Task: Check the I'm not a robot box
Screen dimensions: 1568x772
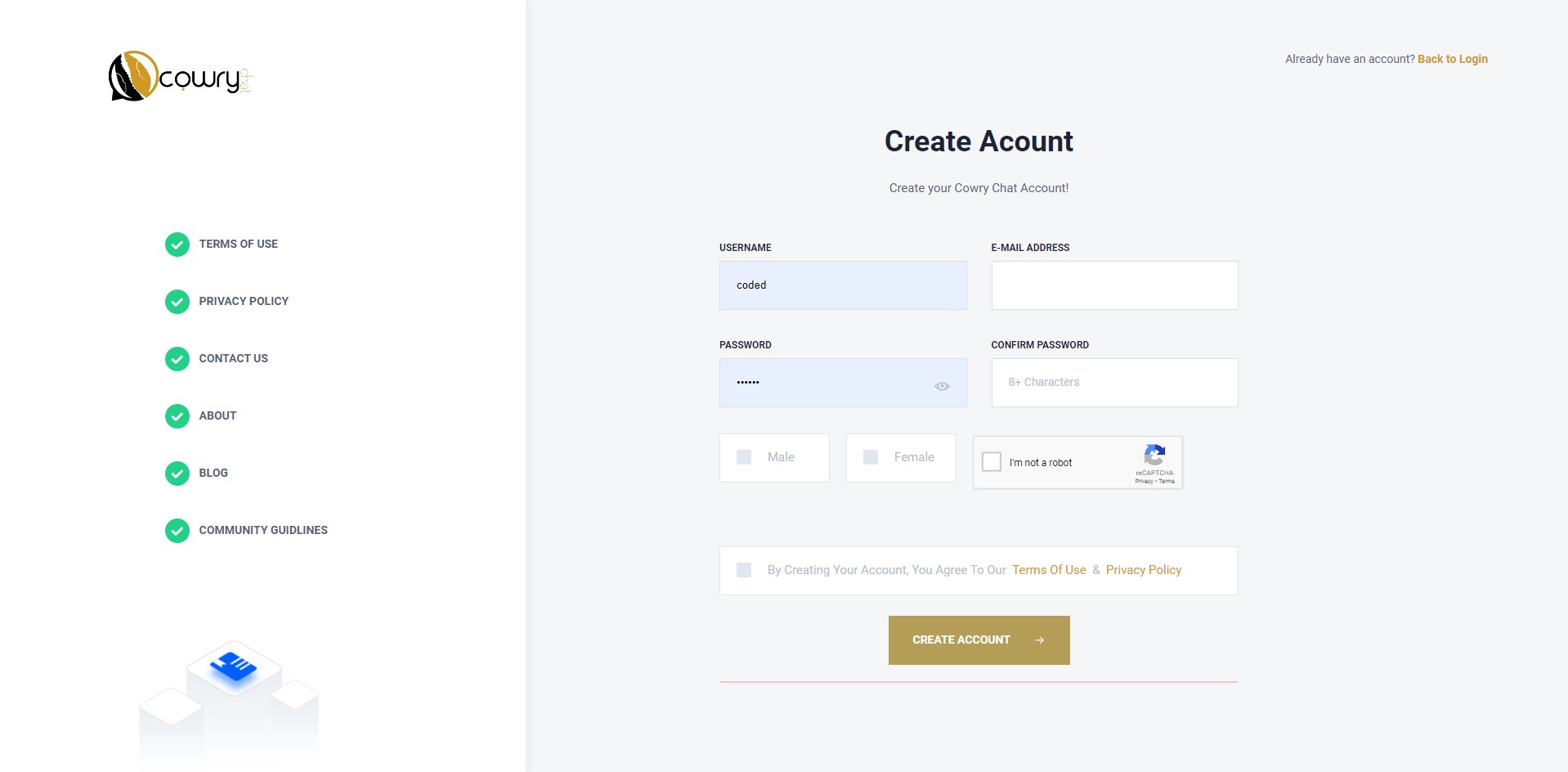Action: pos(992,462)
